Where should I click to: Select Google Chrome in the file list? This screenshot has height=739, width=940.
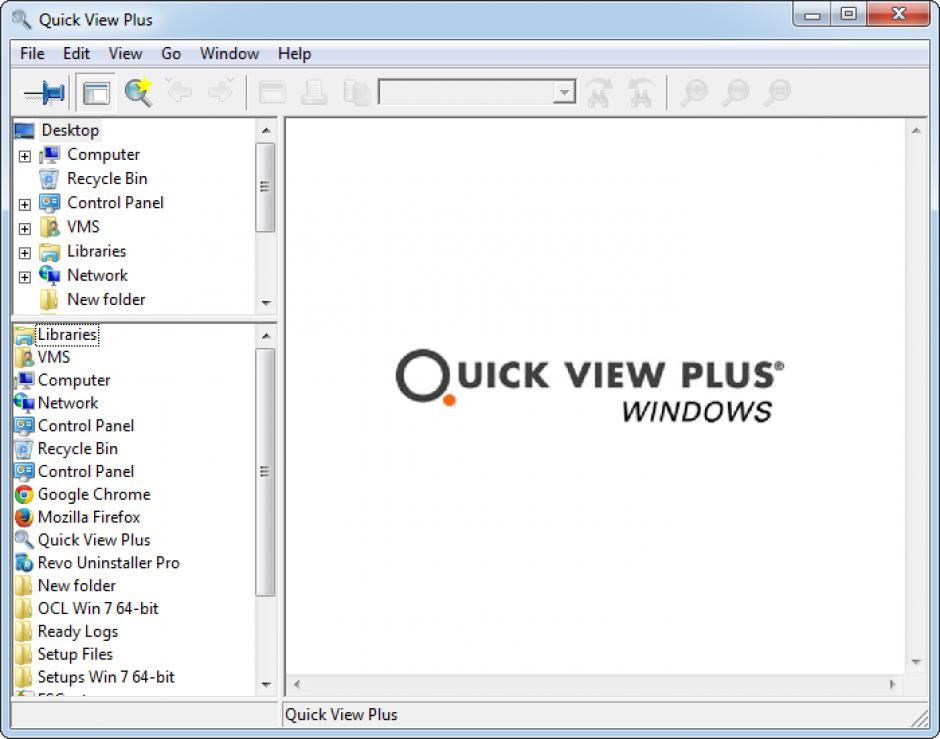pos(94,494)
